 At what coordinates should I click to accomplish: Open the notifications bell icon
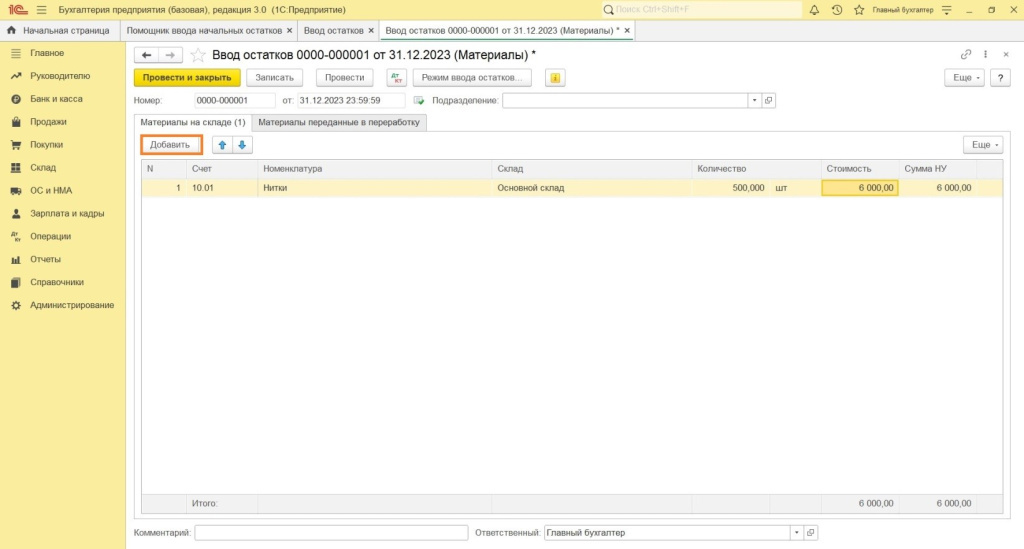(814, 10)
